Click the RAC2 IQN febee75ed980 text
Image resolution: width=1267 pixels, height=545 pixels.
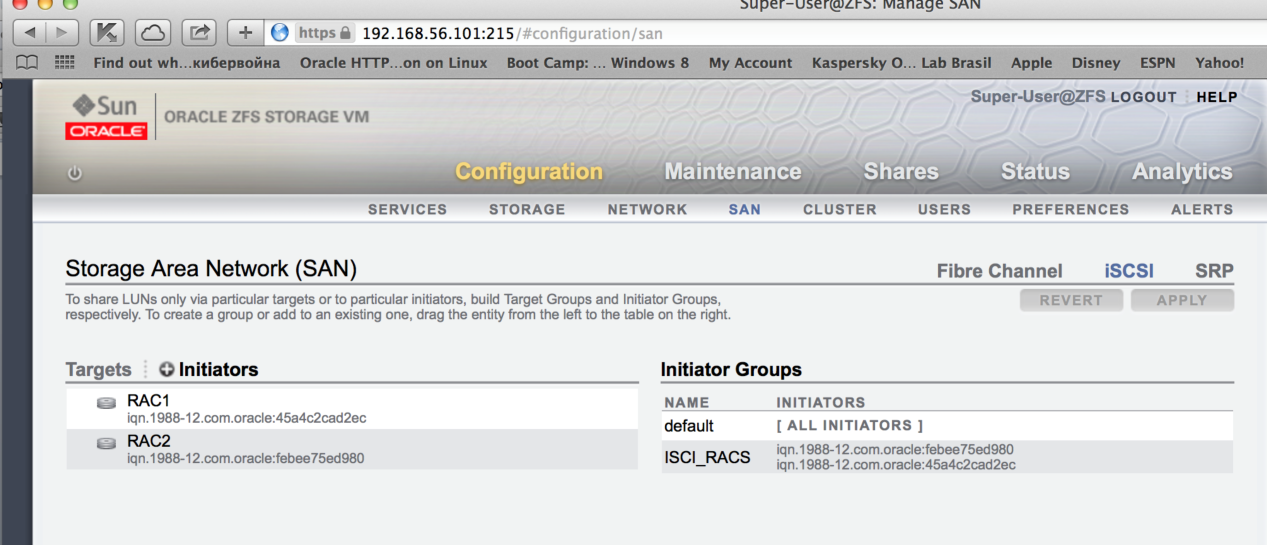coord(245,458)
